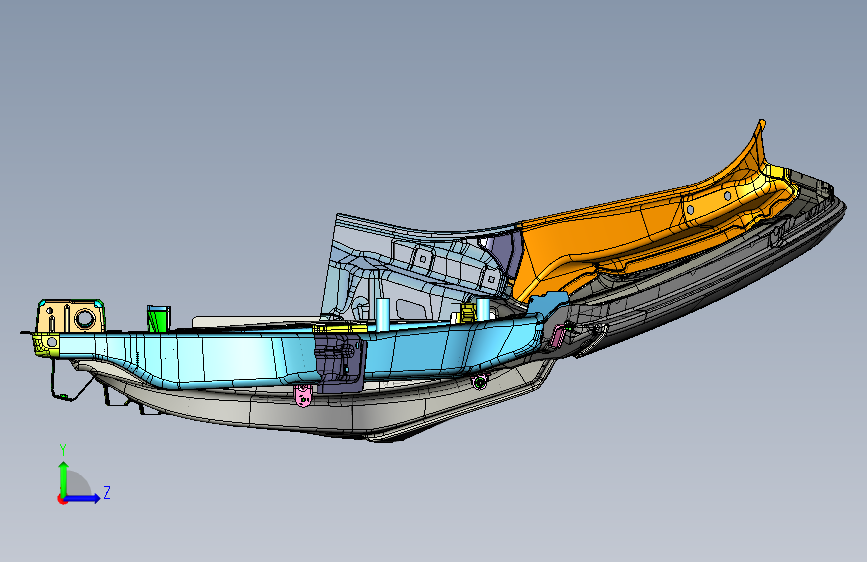
Task: Pick the pink clip under the cyan rail
Action: (x=304, y=396)
